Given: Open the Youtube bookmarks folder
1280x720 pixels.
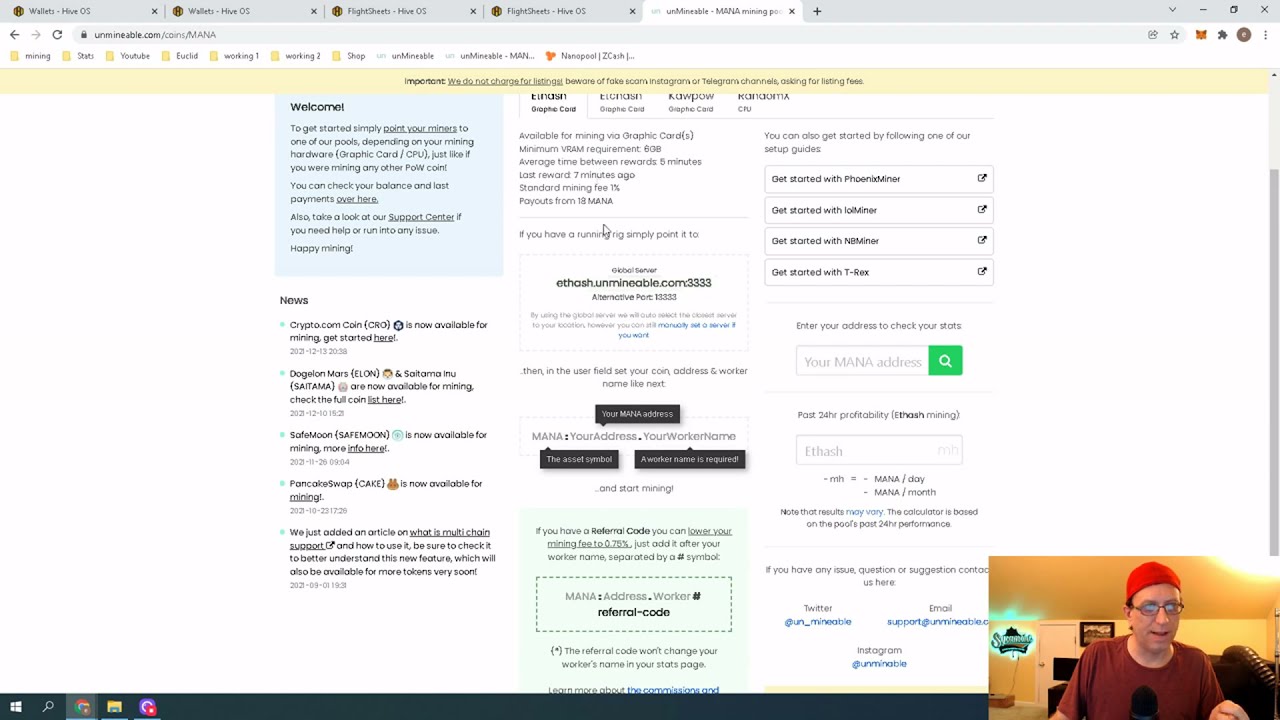Looking at the screenshot, I should pyautogui.click(x=127, y=56).
